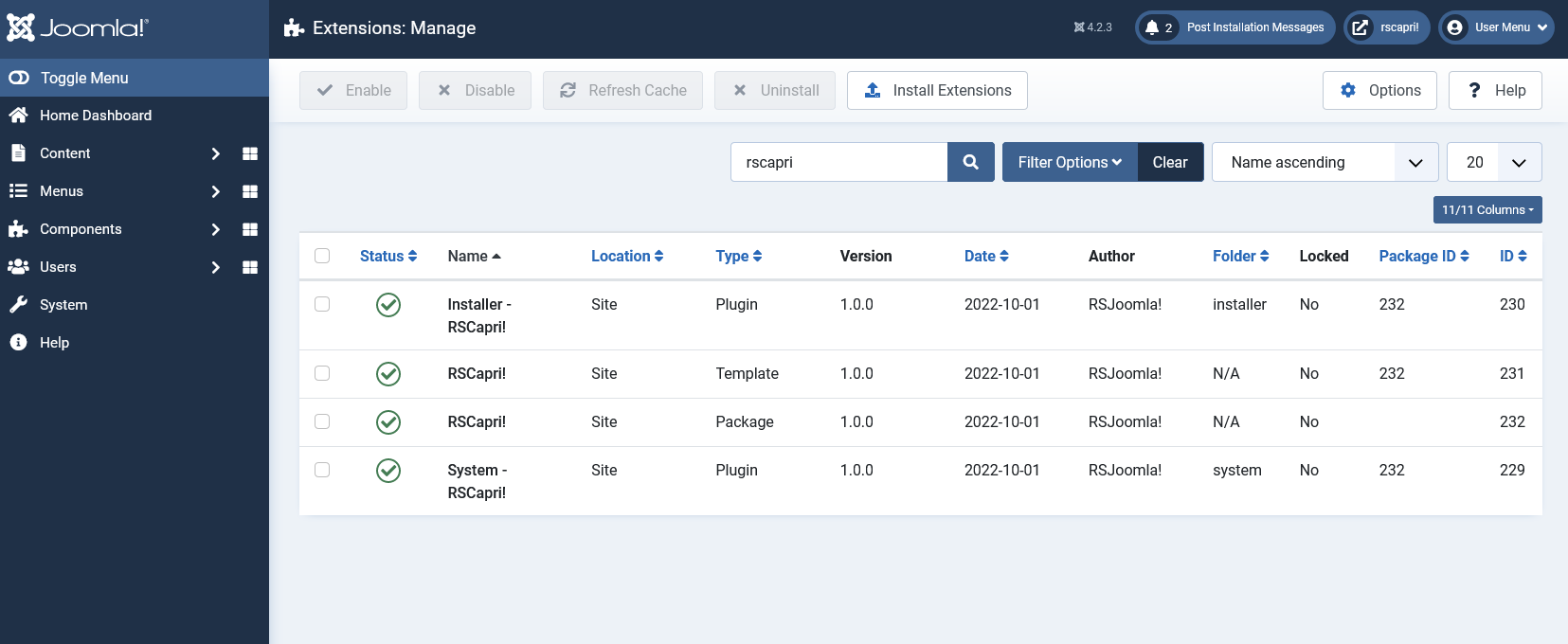Image resolution: width=1568 pixels, height=644 pixels.
Task: Expand the Components submenu arrow
Action: [216, 229]
